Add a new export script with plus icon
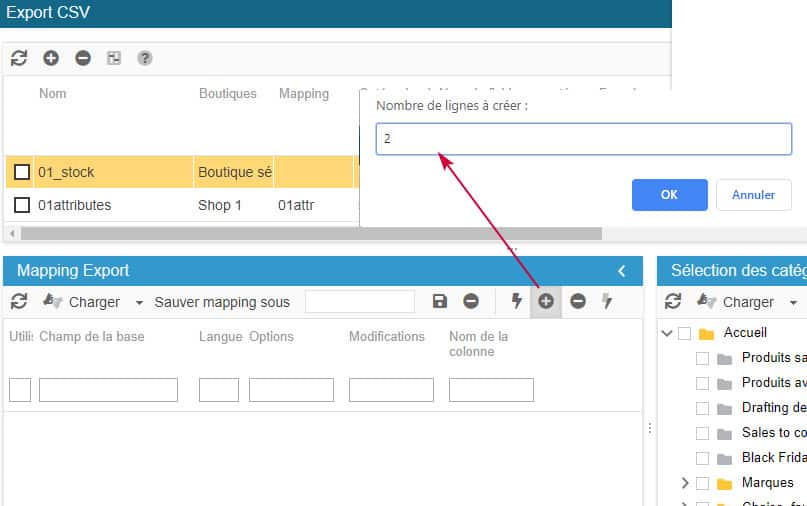 pos(51,58)
